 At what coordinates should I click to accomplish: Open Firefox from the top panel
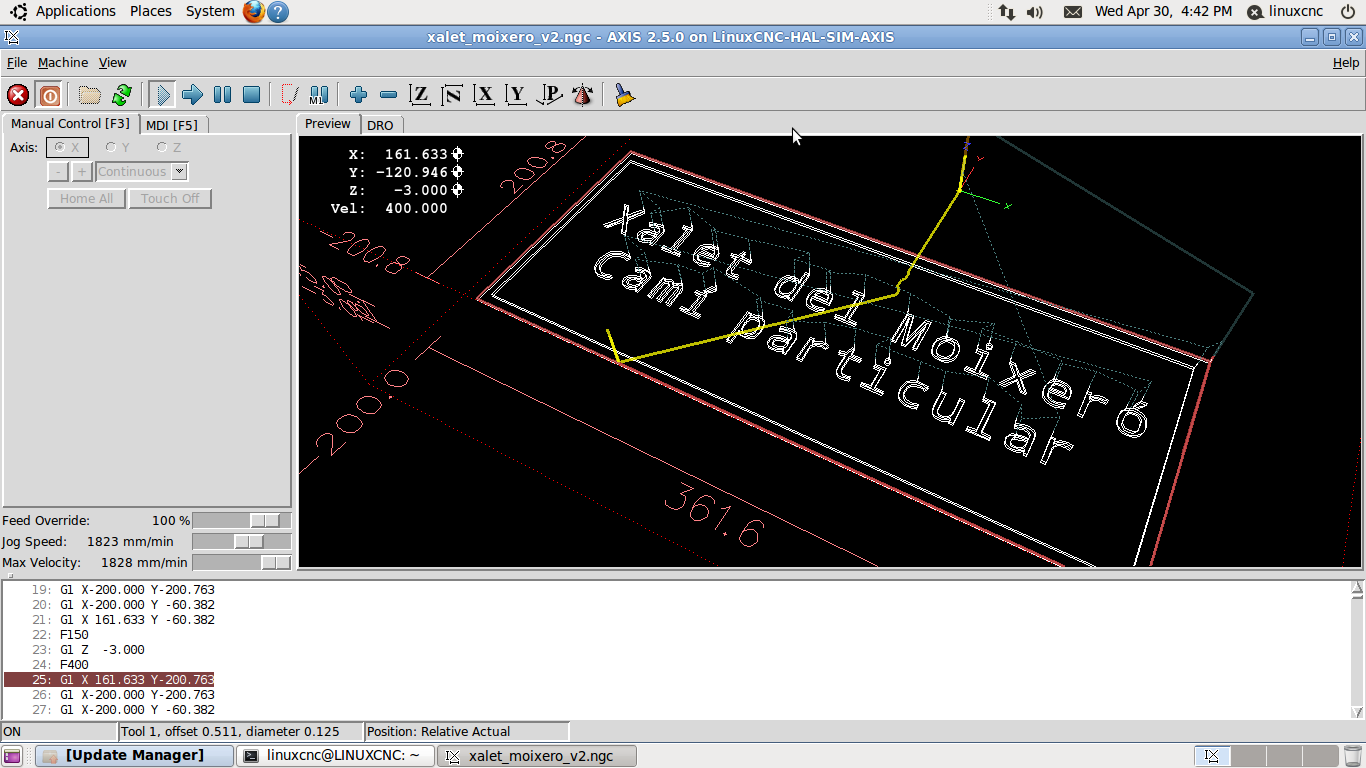tap(254, 12)
